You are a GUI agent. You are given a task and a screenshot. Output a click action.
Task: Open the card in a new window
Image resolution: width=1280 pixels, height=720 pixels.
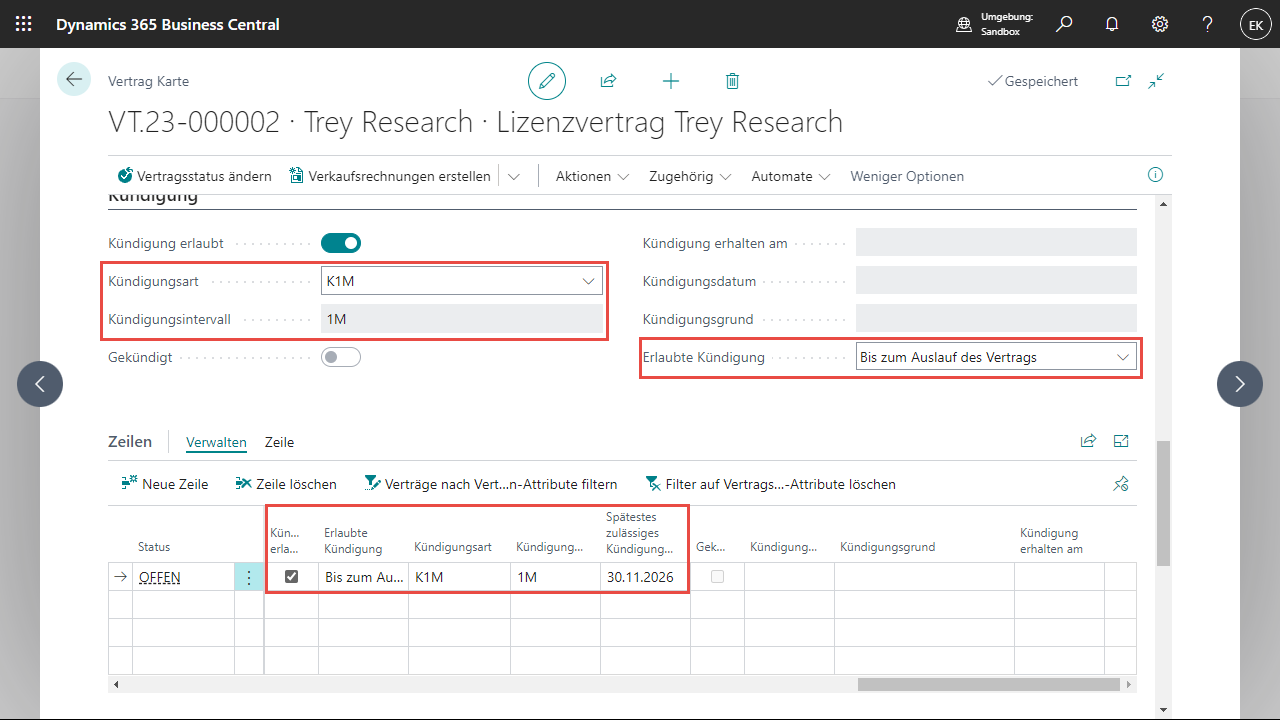pyautogui.click(x=1123, y=81)
